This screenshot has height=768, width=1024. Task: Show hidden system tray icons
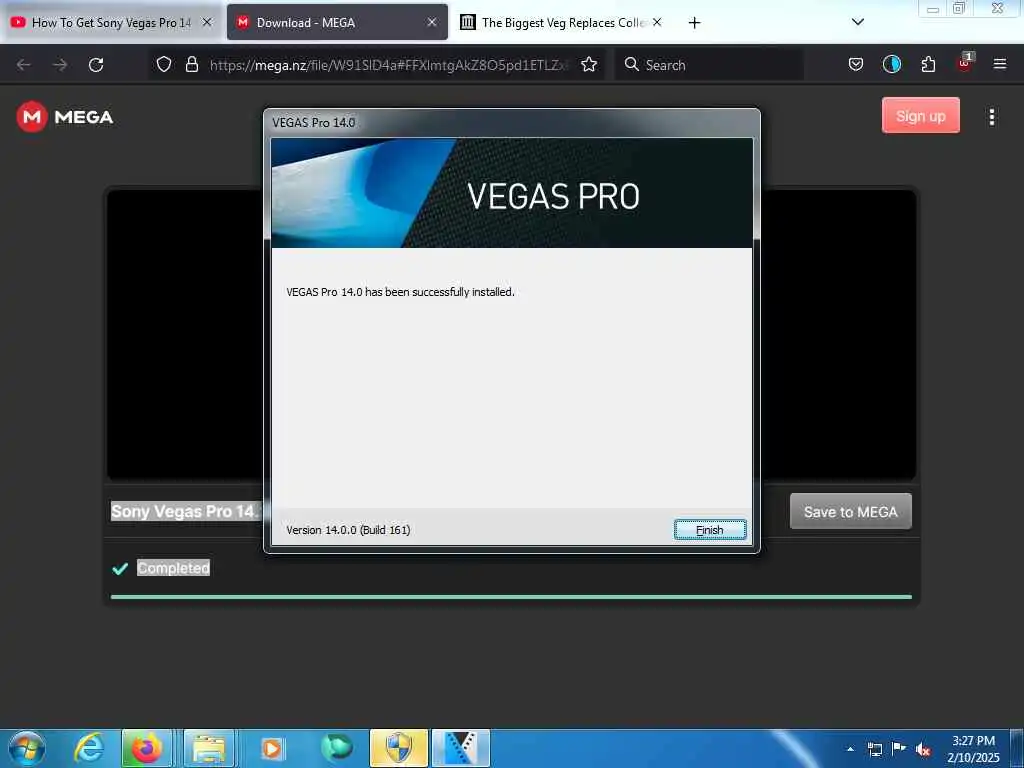click(850, 749)
